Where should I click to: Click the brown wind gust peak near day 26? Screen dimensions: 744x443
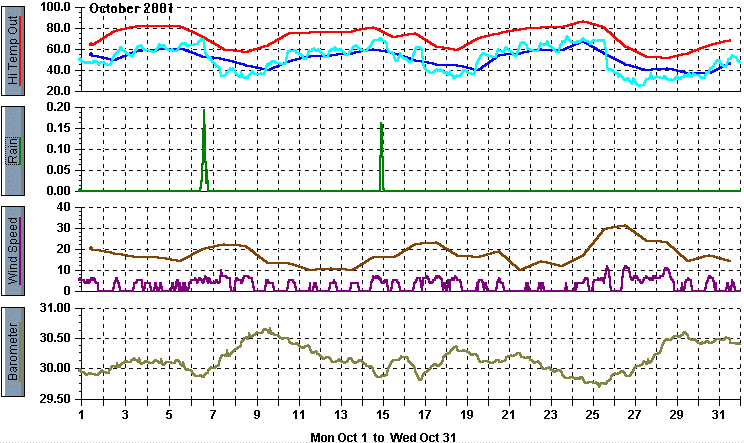[x=622, y=226]
